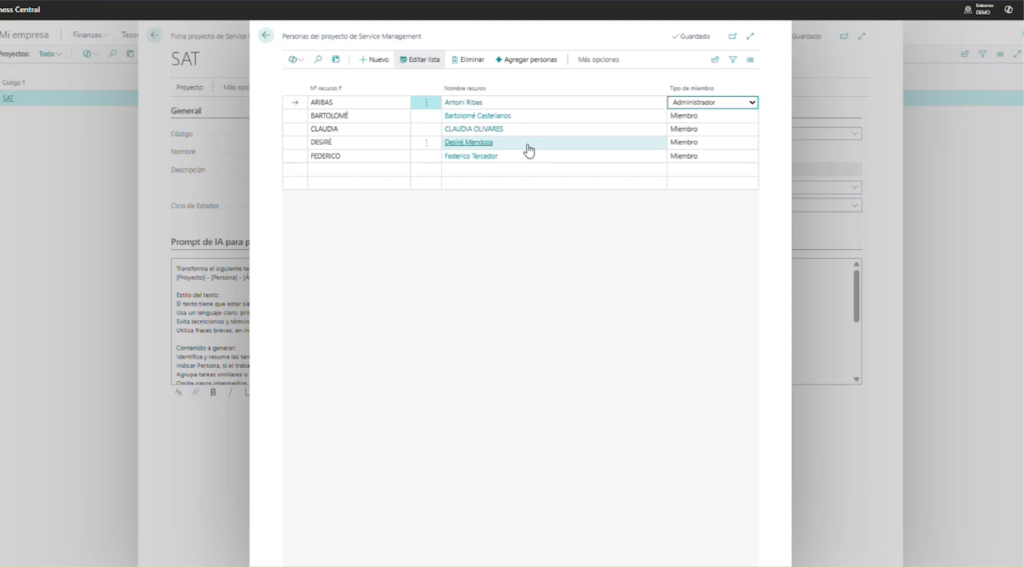Sort by the Nº recurso column header

[326, 88]
